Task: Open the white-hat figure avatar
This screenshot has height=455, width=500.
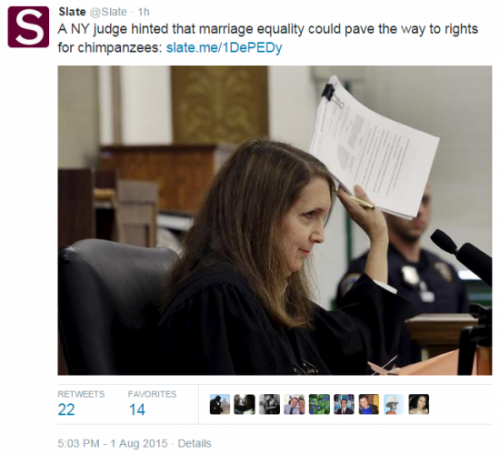Action: coord(394,404)
